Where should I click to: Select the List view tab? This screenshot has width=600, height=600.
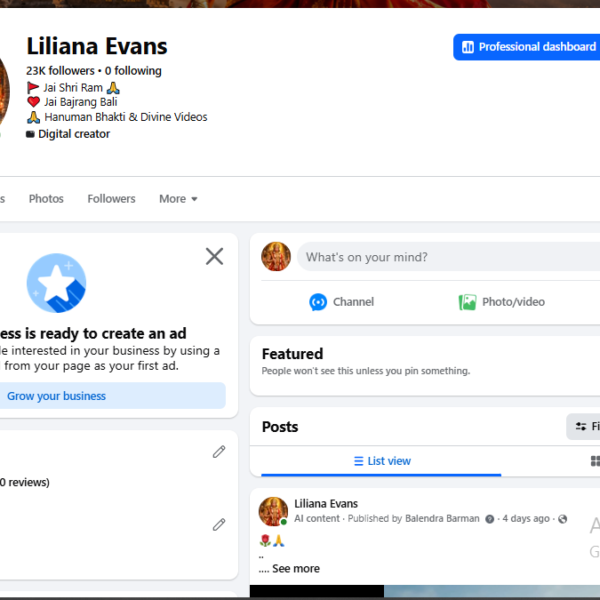[x=382, y=461]
